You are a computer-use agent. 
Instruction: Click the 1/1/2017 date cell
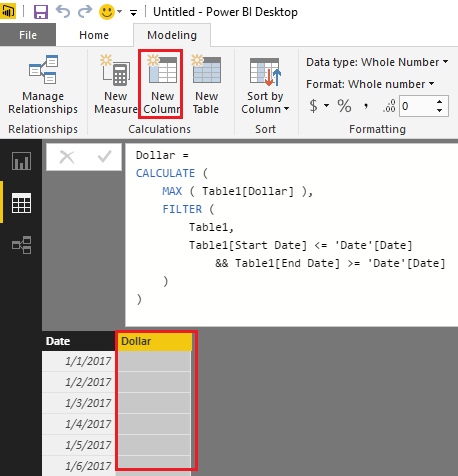79,361
